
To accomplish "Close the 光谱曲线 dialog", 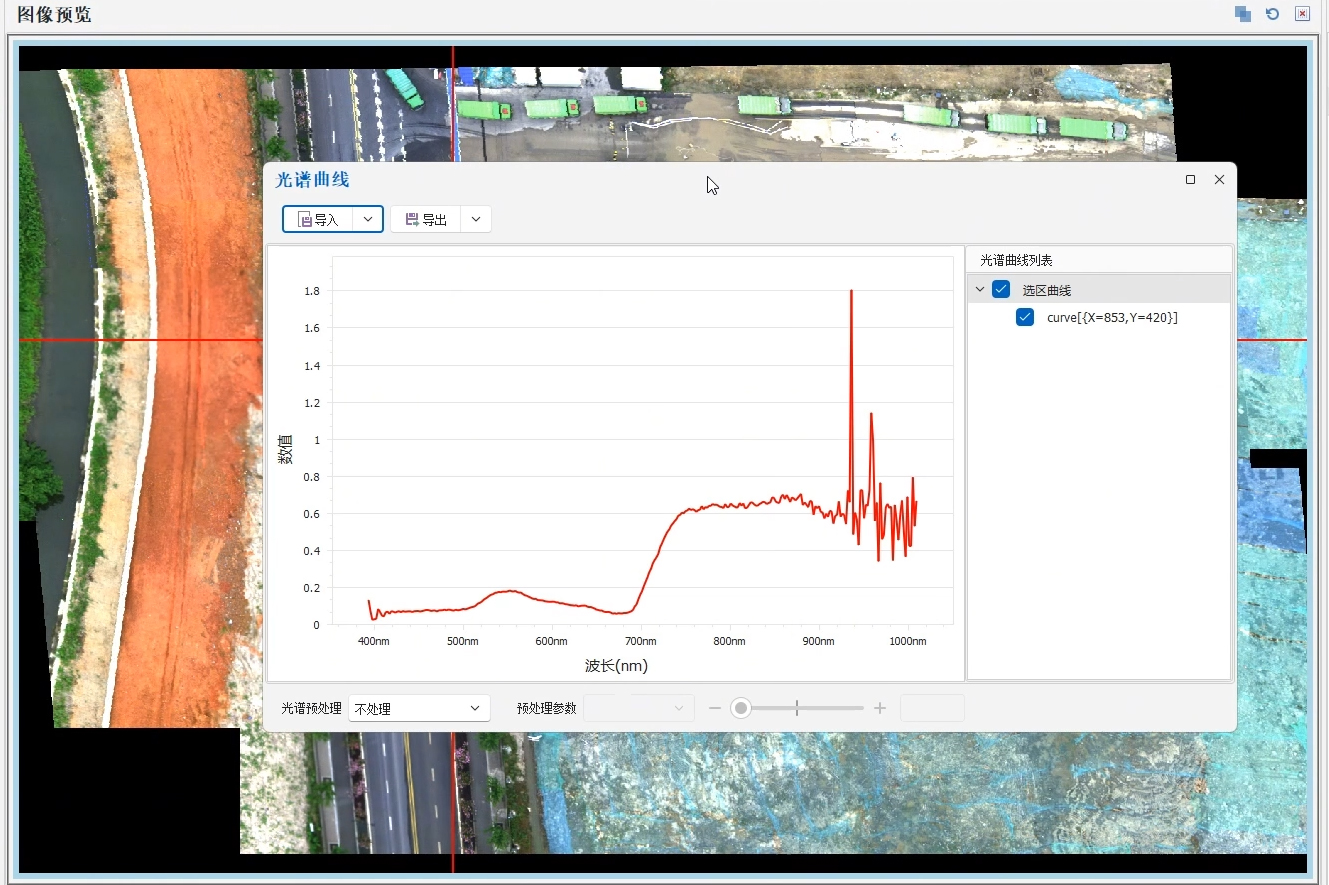I will click(x=1219, y=180).
